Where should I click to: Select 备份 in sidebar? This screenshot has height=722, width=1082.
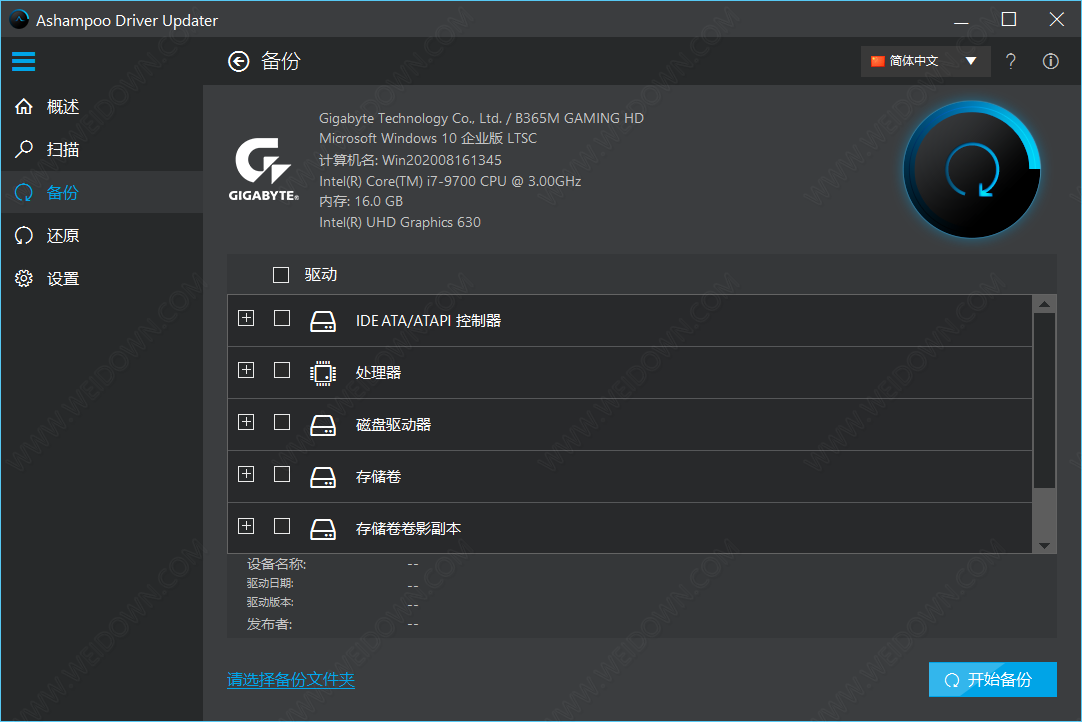point(102,193)
